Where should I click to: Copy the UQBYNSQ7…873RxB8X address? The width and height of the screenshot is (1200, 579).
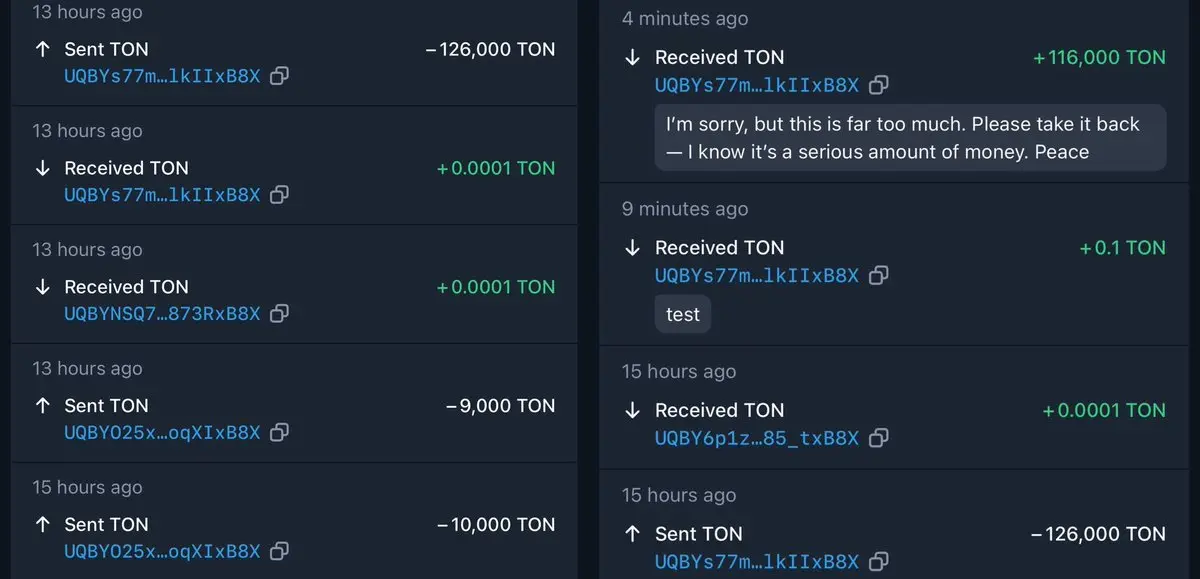coord(280,313)
